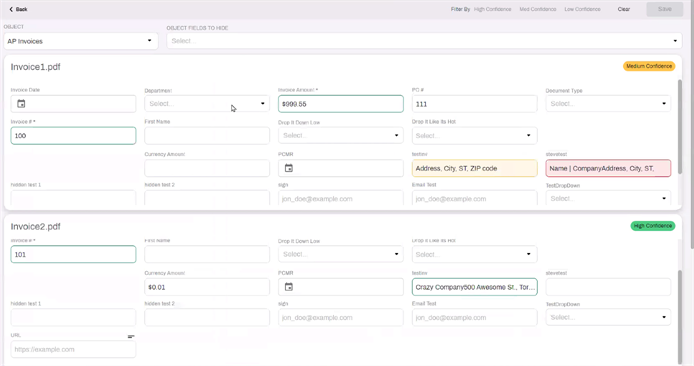Open PCMR calendar icon in Invoice1.pdf
This screenshot has height=366, width=694.
point(289,168)
